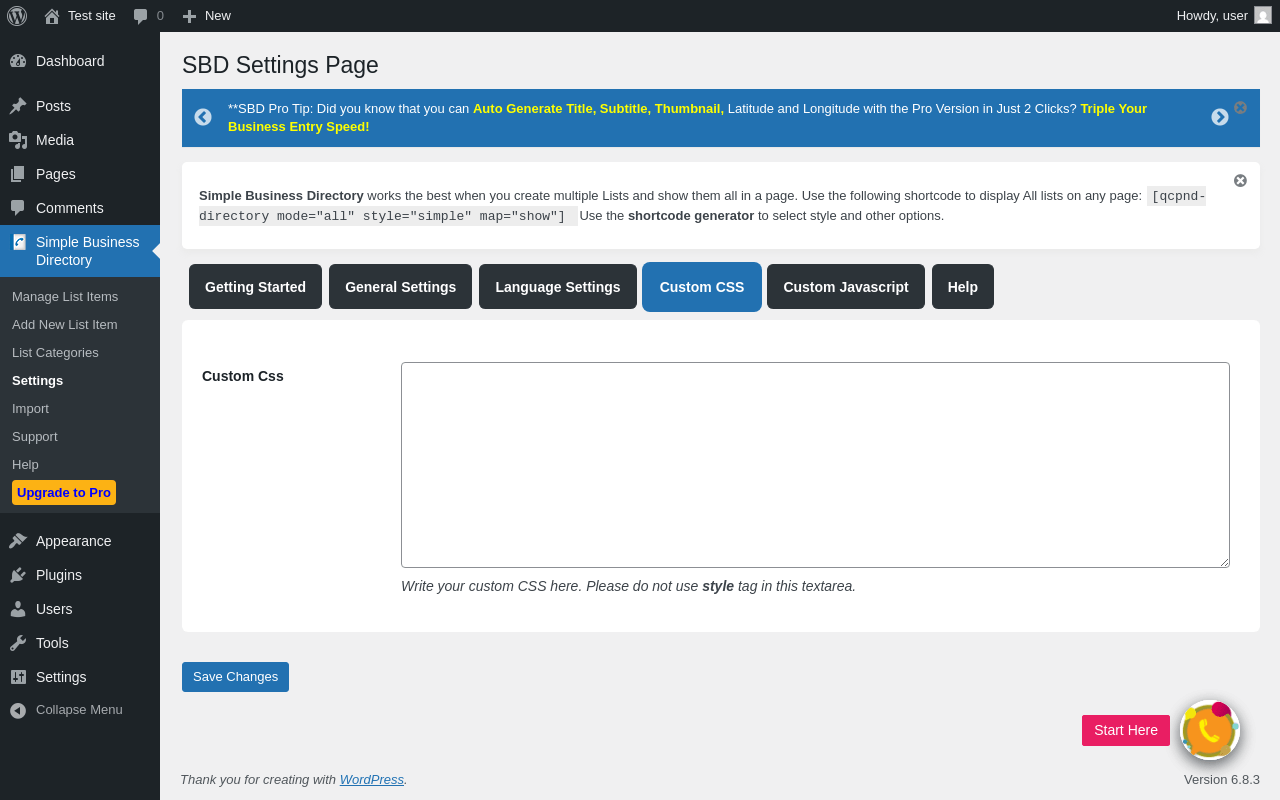Image resolution: width=1280 pixels, height=800 pixels.
Task: Open the floating phone support icon
Action: coord(1210,730)
